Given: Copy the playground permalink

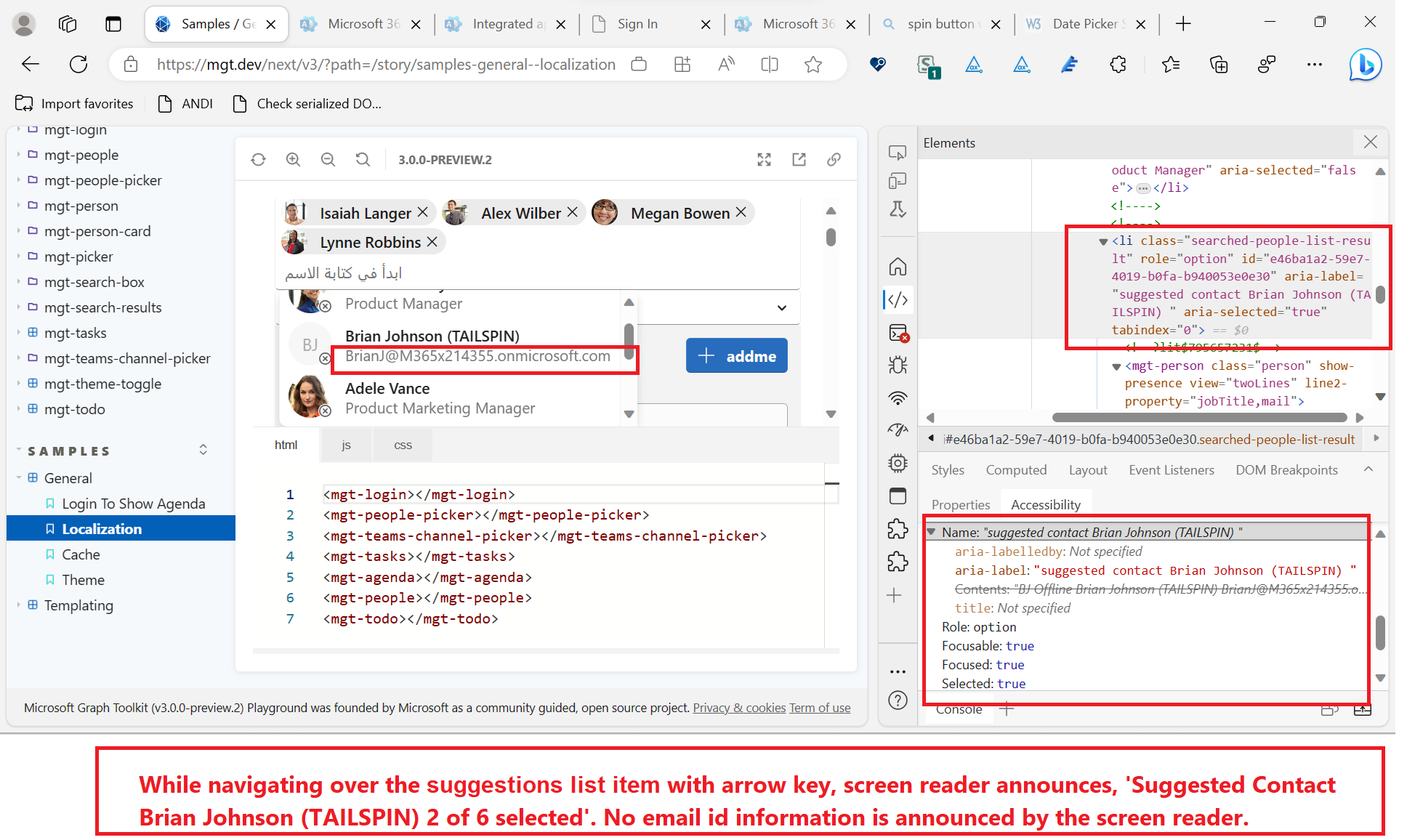Looking at the screenshot, I should [x=834, y=159].
